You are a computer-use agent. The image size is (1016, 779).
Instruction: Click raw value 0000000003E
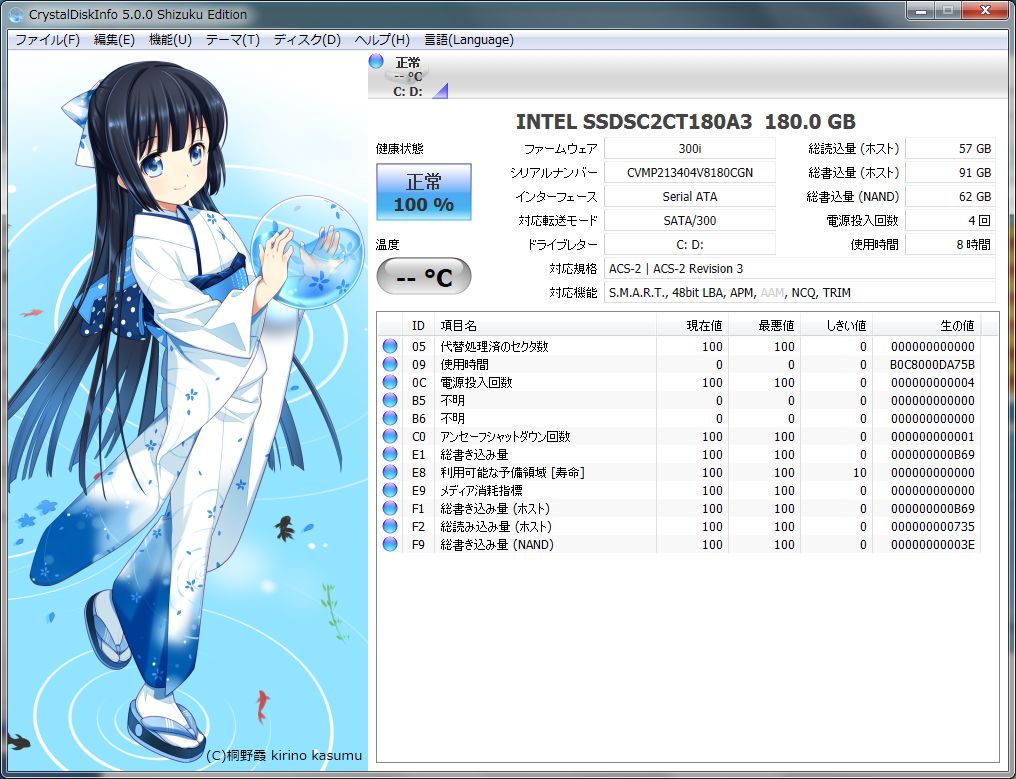point(932,544)
